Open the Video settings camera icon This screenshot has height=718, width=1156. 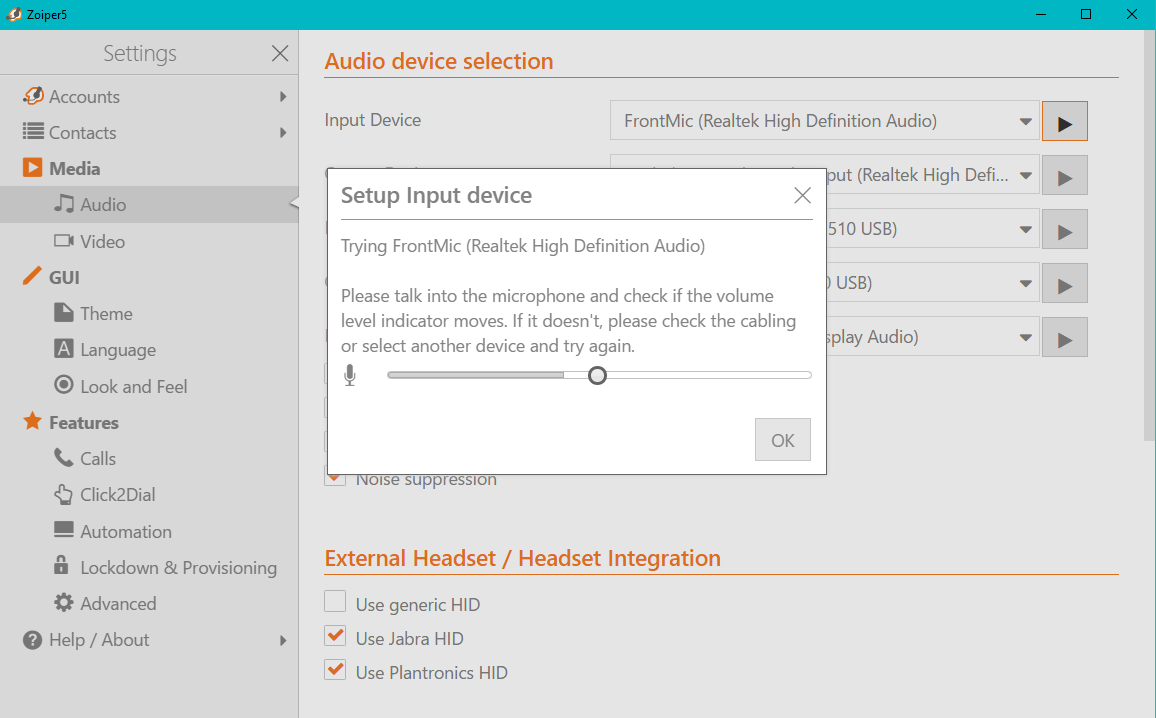coord(64,241)
